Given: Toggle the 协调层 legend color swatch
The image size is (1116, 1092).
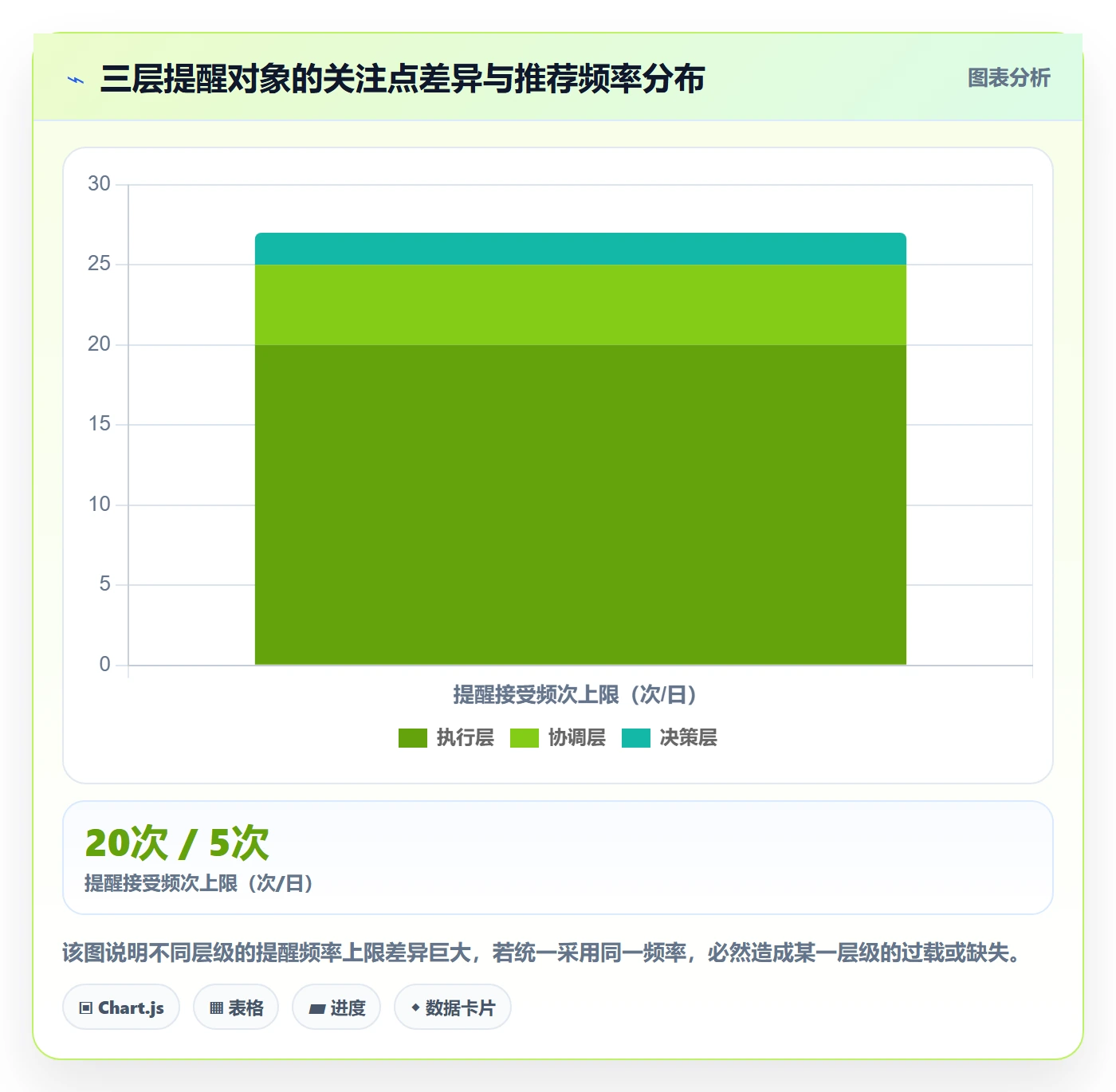Looking at the screenshot, I should [525, 738].
